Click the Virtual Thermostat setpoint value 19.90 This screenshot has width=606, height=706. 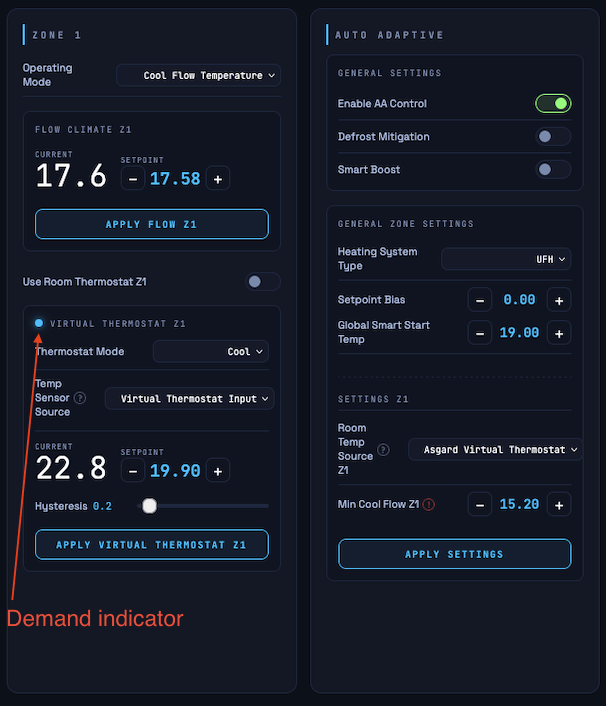coord(175,471)
